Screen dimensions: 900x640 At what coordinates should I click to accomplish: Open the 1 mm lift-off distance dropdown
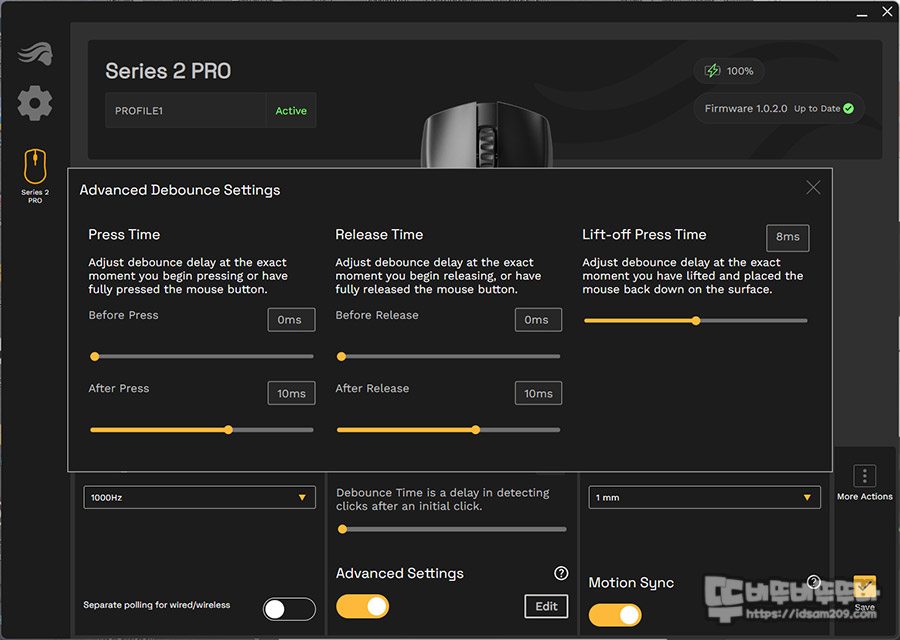(x=704, y=497)
